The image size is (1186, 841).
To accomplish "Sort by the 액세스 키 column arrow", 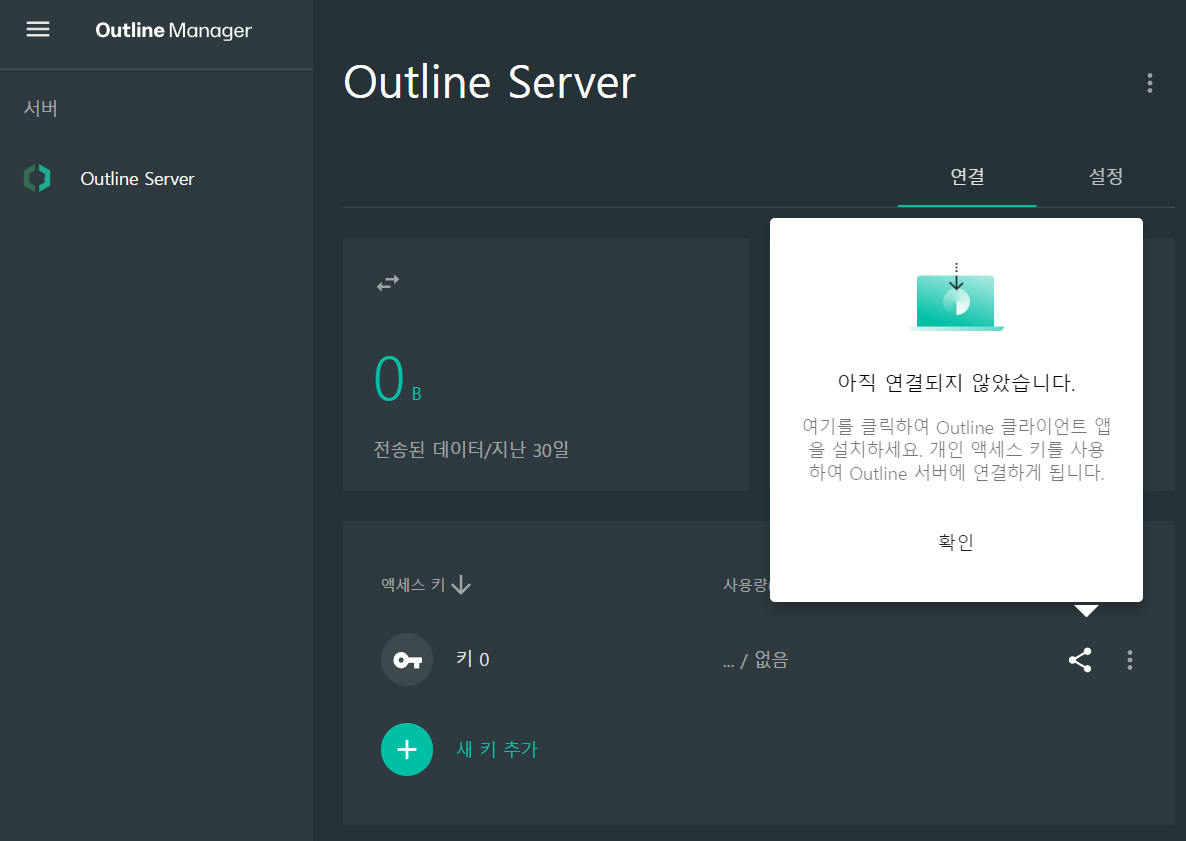I will [461, 585].
